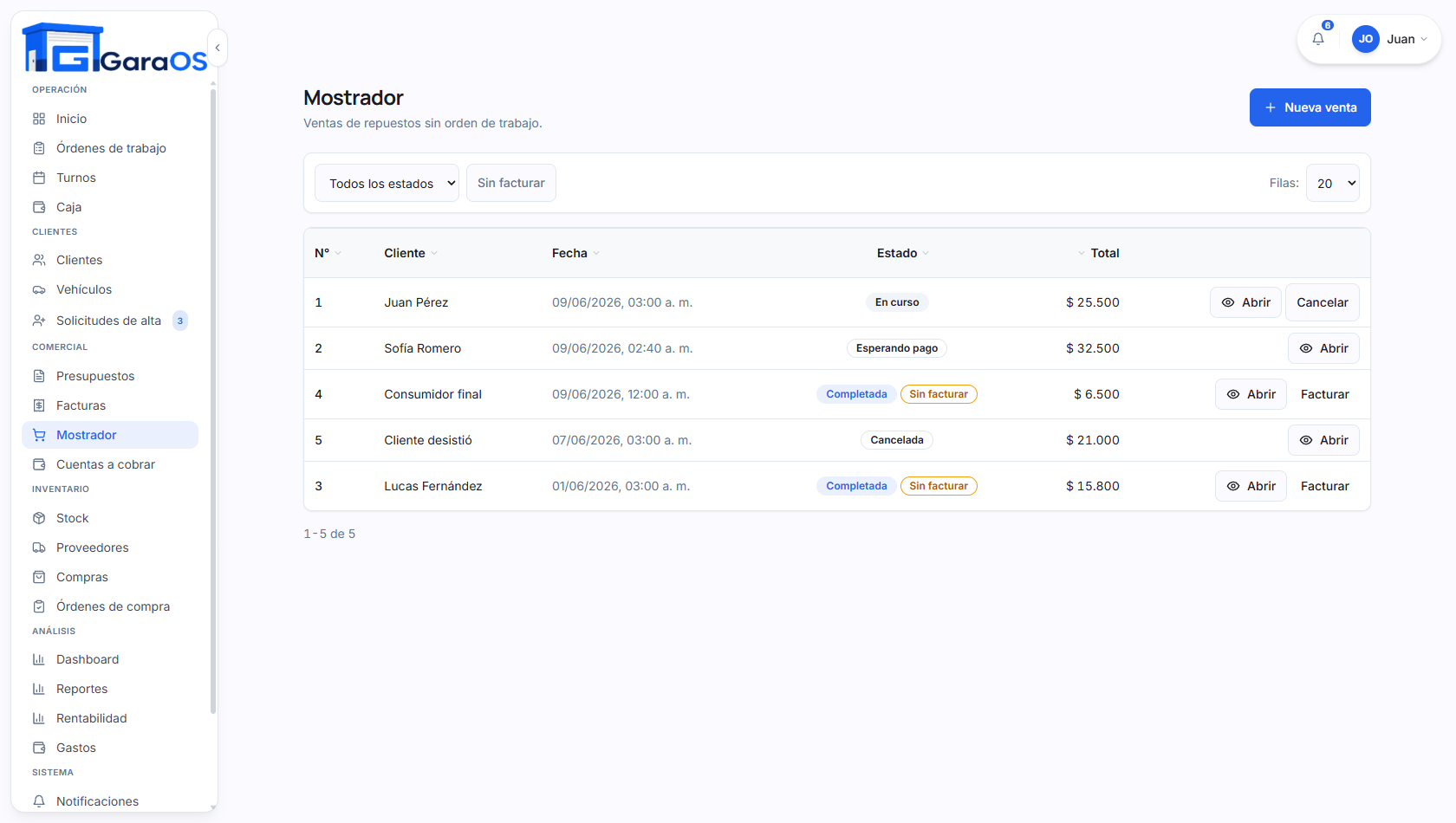Image resolution: width=1456 pixels, height=823 pixels.
Task: Click the GaraOS logo
Action: coord(114,48)
